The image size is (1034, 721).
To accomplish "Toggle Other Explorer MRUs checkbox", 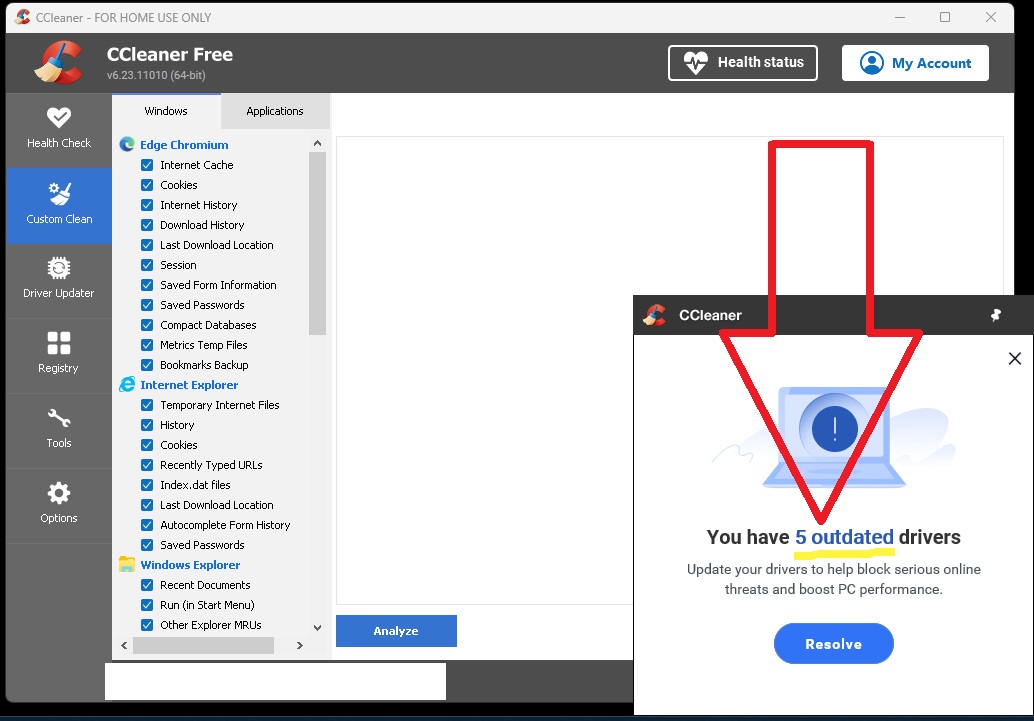I will [147, 625].
